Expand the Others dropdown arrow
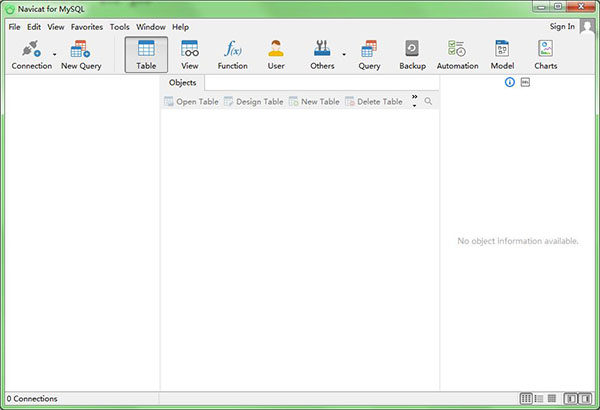Viewport: 600px width, 410px height. tap(344, 55)
